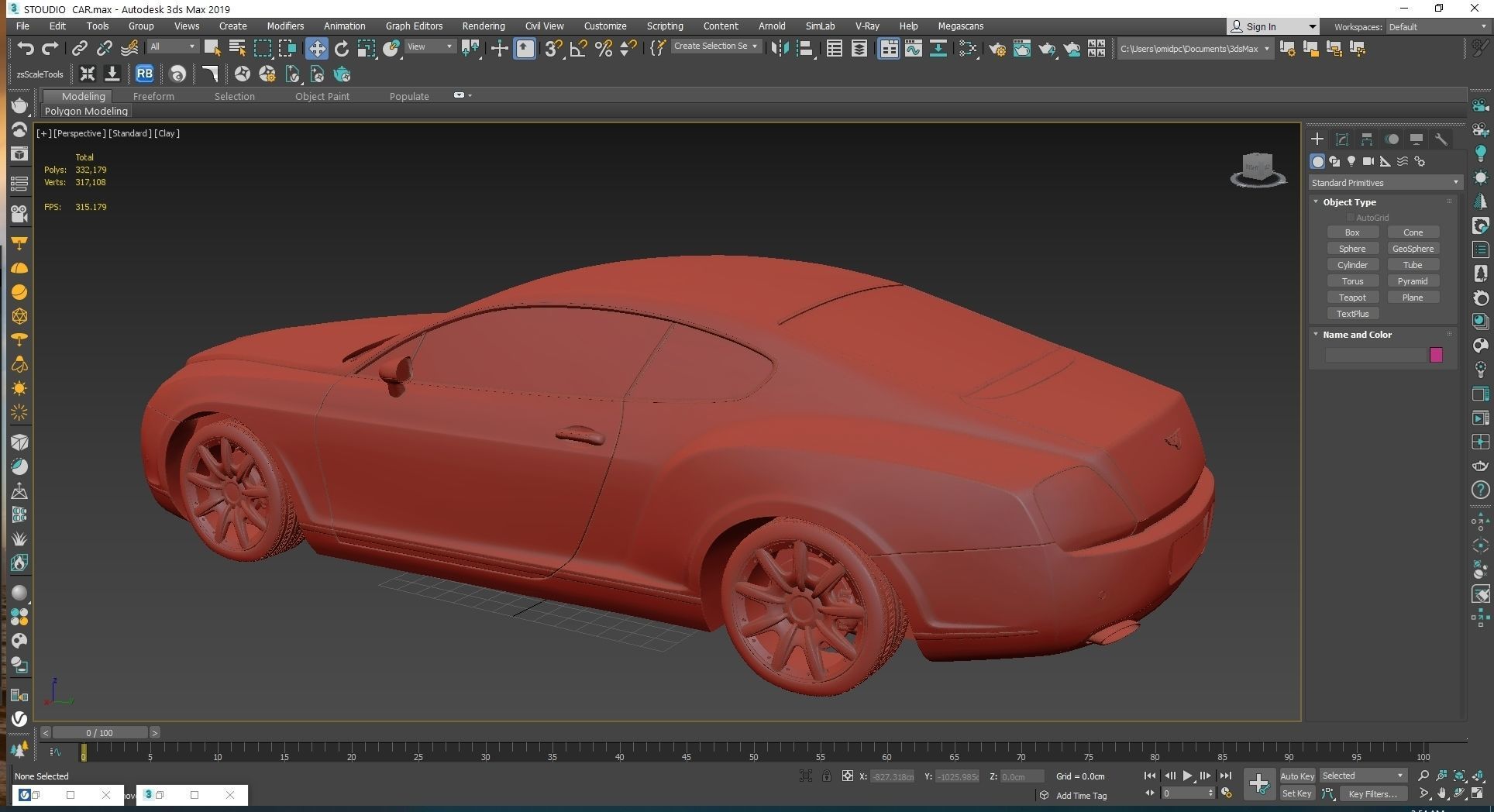
Task: Click the ViewCube in the viewport
Action: (1258, 170)
